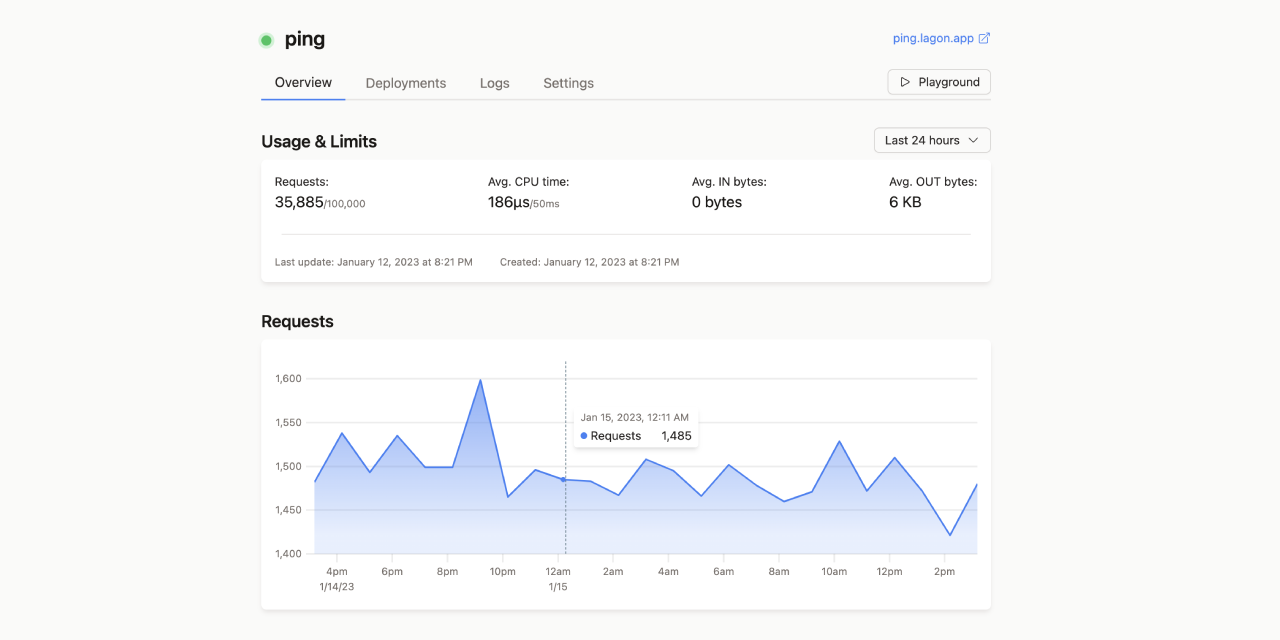The image size is (1280, 640).
Task: Click the external link icon next to ping.lagon.app
Action: (x=984, y=38)
